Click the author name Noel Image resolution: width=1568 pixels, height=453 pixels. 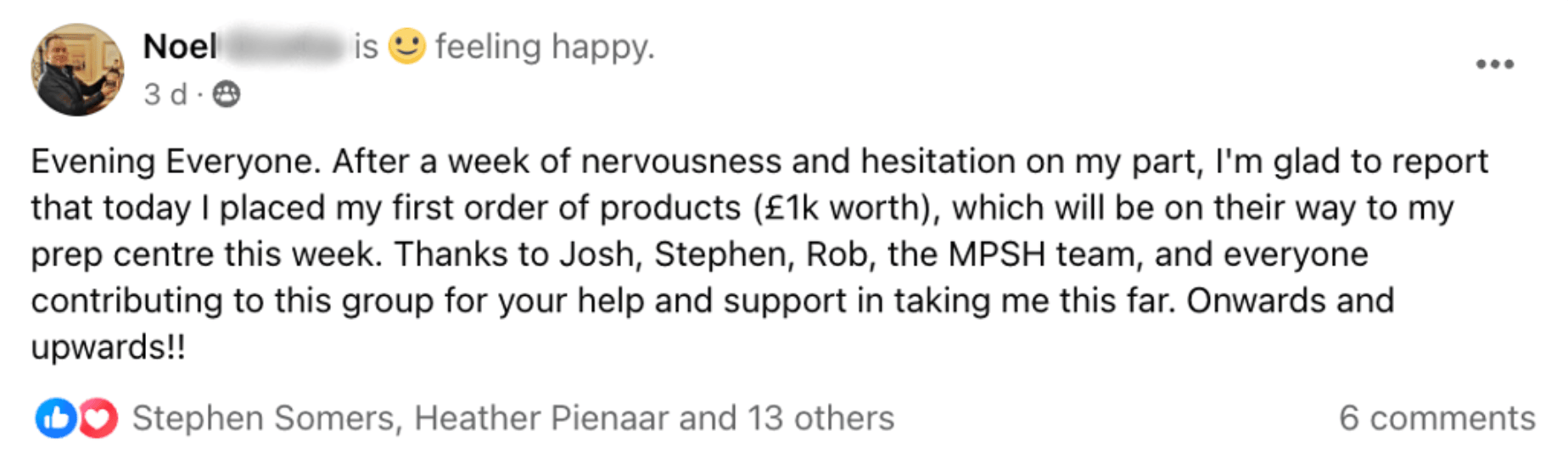pos(179,47)
